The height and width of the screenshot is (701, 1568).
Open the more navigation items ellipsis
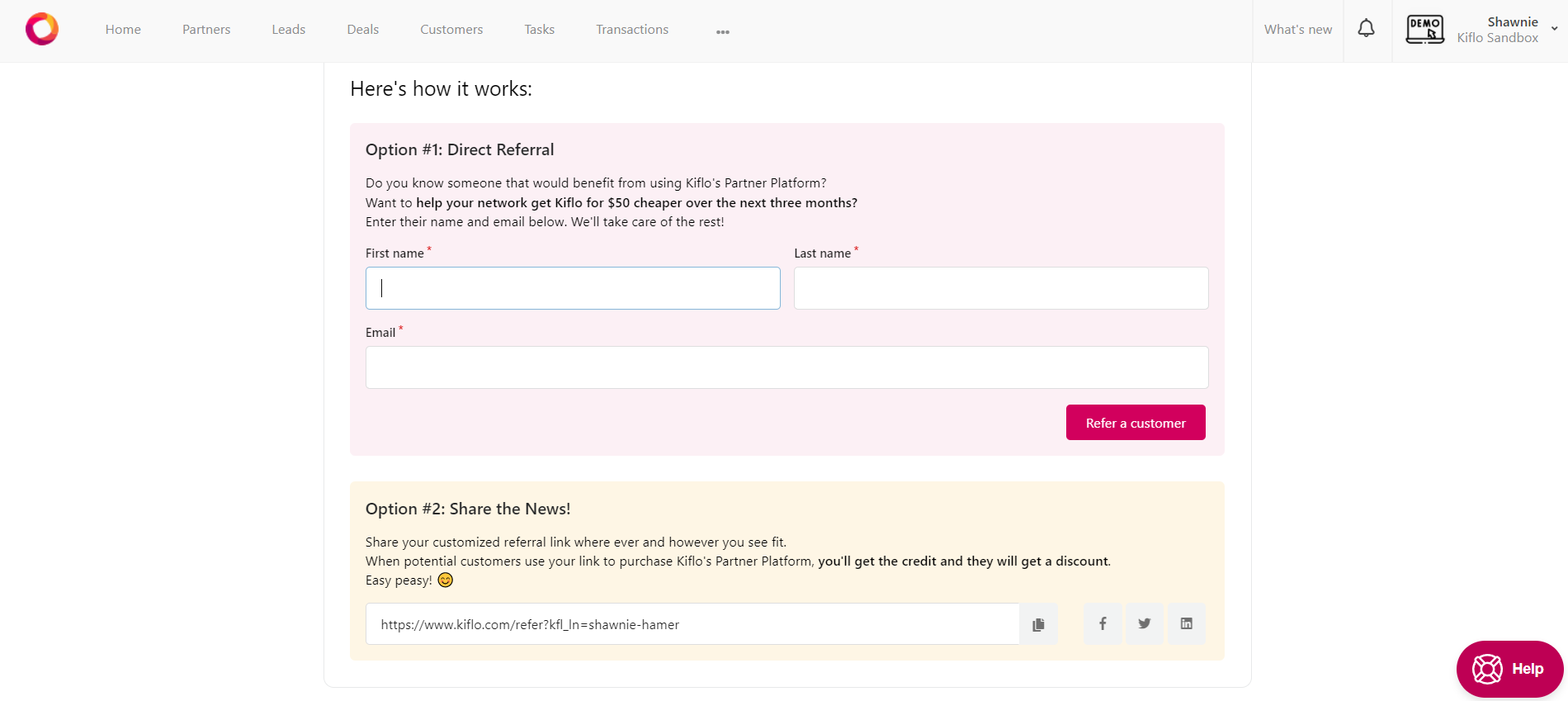723,31
